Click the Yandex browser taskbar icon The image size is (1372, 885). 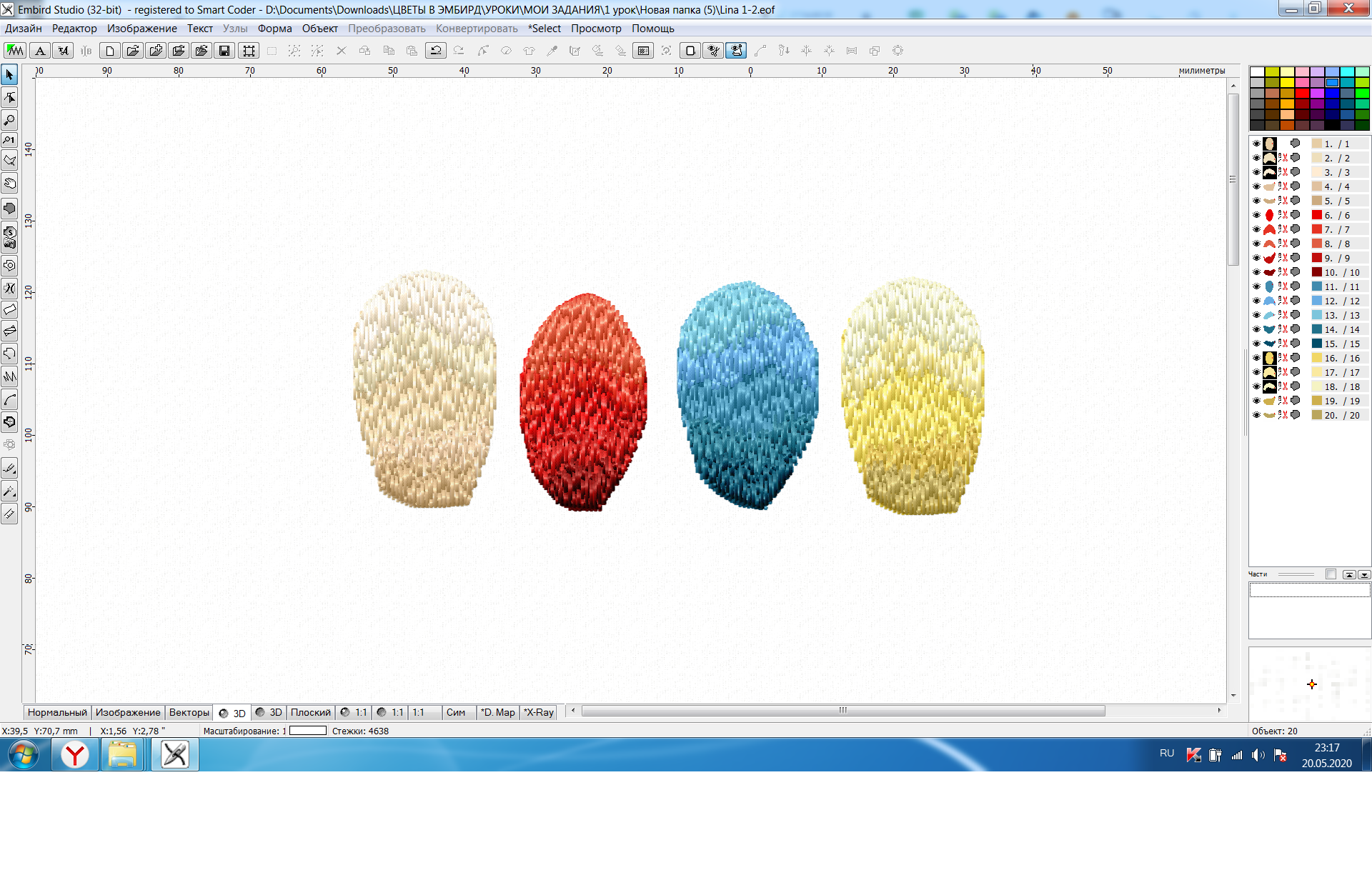[x=74, y=754]
